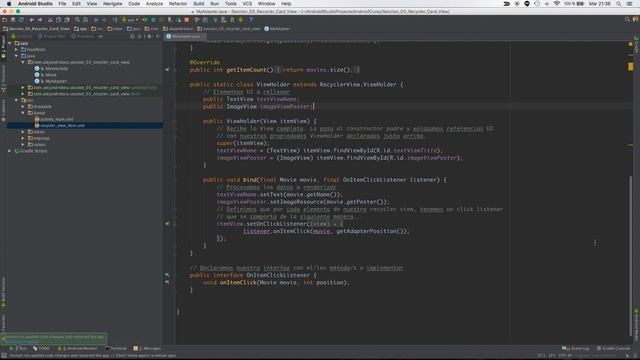Click the Copy toolbar icon
The image size is (640, 360).
(58, 20)
